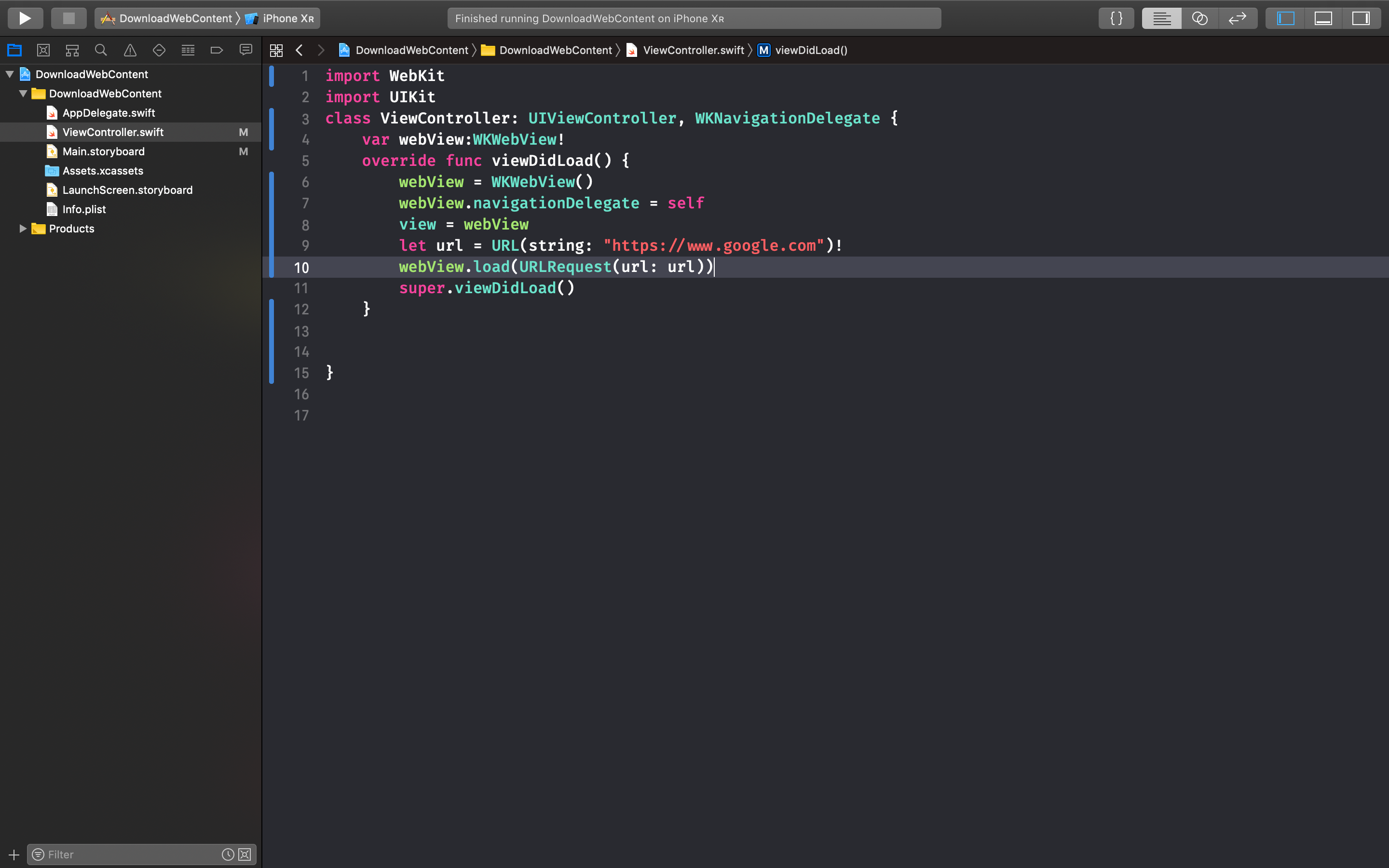Toggle the right Inspectors panel
This screenshot has height=868, width=1389.
pyautogui.click(x=1361, y=18)
